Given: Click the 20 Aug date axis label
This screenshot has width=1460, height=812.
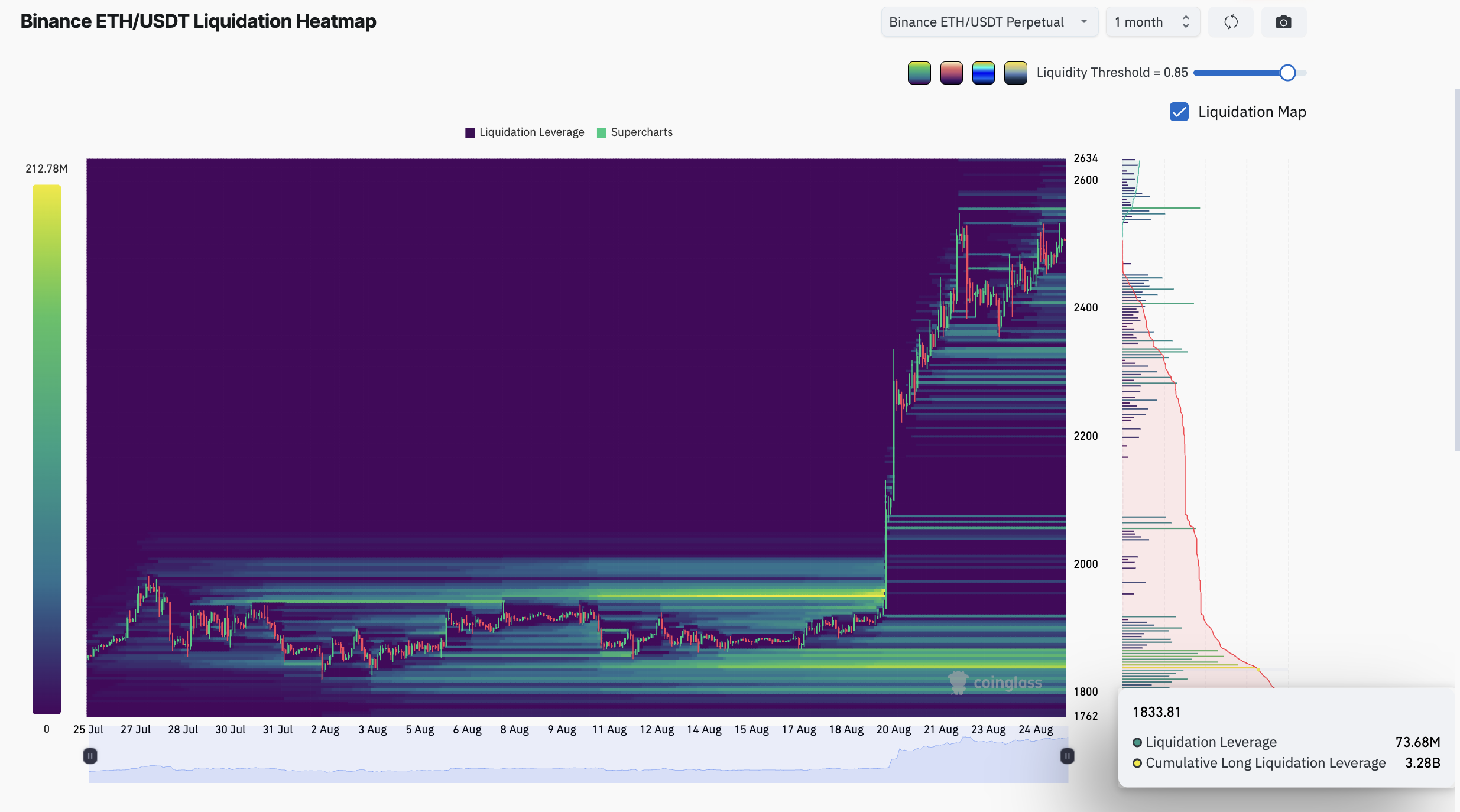Looking at the screenshot, I should 894,730.
